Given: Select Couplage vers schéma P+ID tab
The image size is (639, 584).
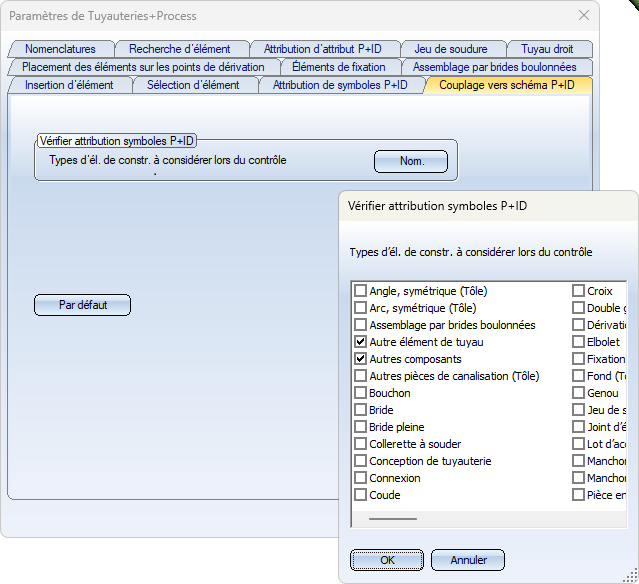Looking at the screenshot, I should (x=507, y=85).
